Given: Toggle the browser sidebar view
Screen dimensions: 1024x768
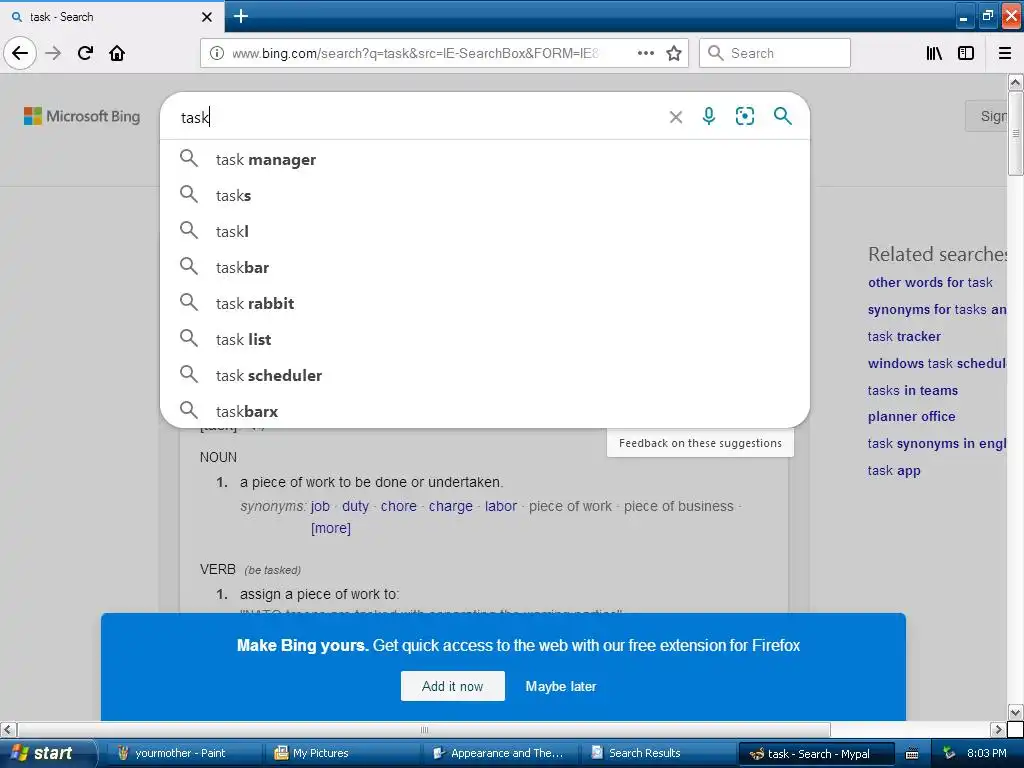Looking at the screenshot, I should [966, 53].
